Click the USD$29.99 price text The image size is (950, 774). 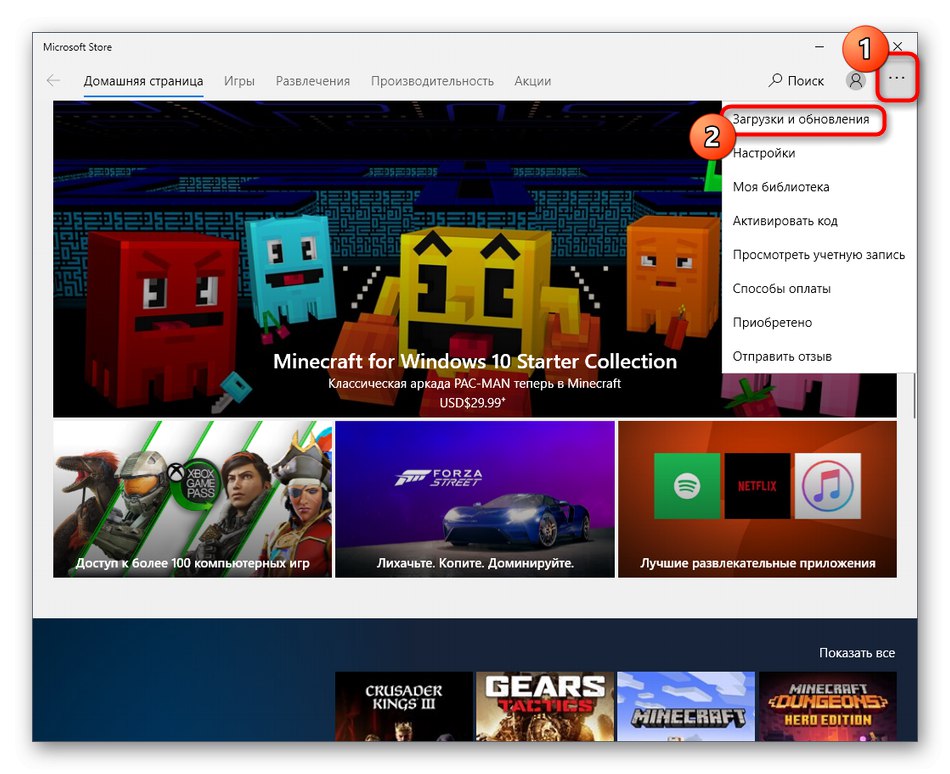(x=473, y=403)
